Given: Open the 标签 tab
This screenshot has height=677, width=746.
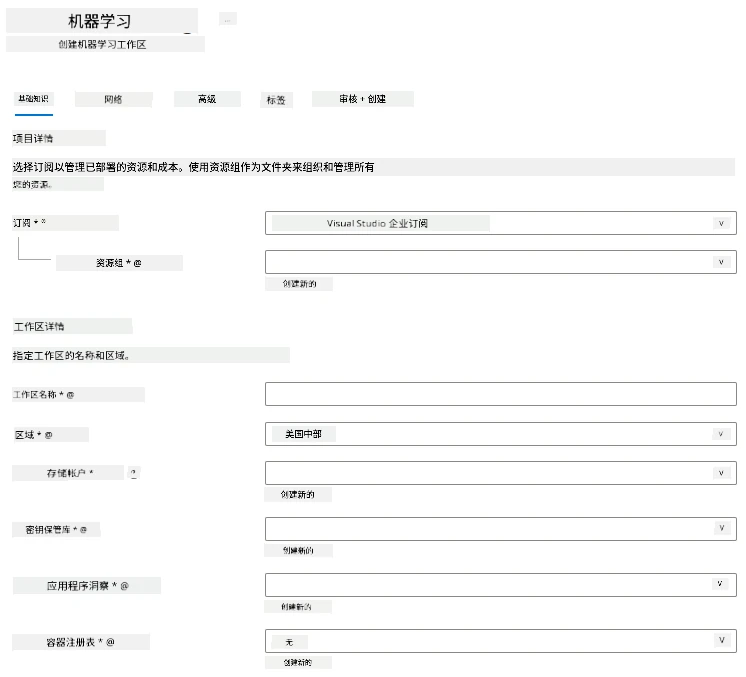Looking at the screenshot, I should pyautogui.click(x=276, y=100).
